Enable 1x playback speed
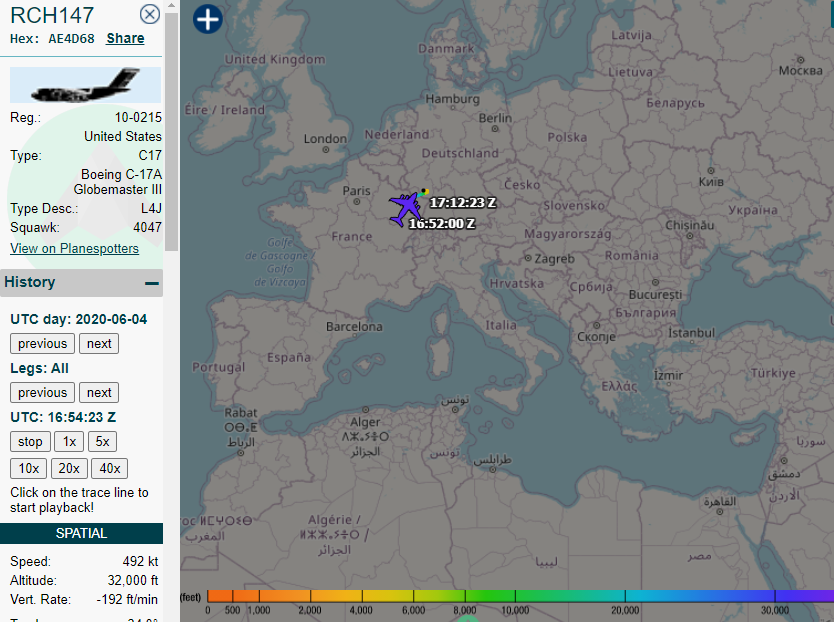The height and width of the screenshot is (622, 834). point(68,441)
